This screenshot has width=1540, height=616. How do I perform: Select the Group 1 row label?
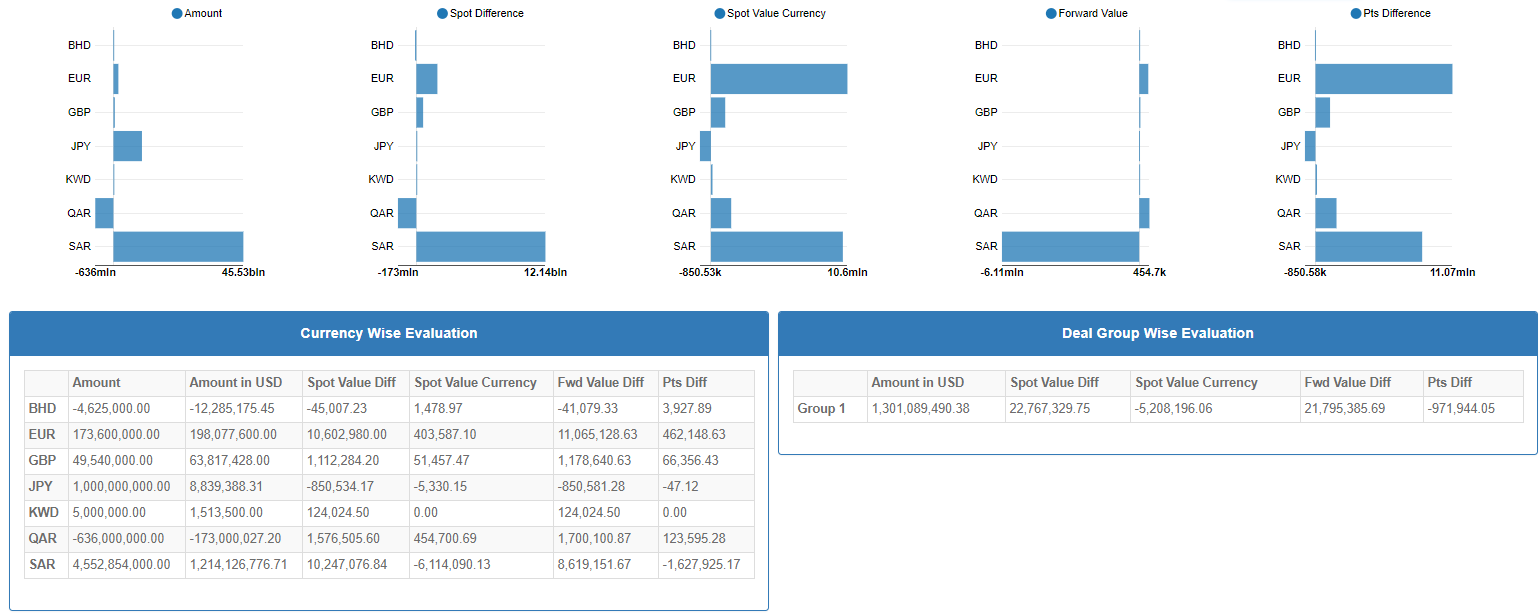click(821, 409)
